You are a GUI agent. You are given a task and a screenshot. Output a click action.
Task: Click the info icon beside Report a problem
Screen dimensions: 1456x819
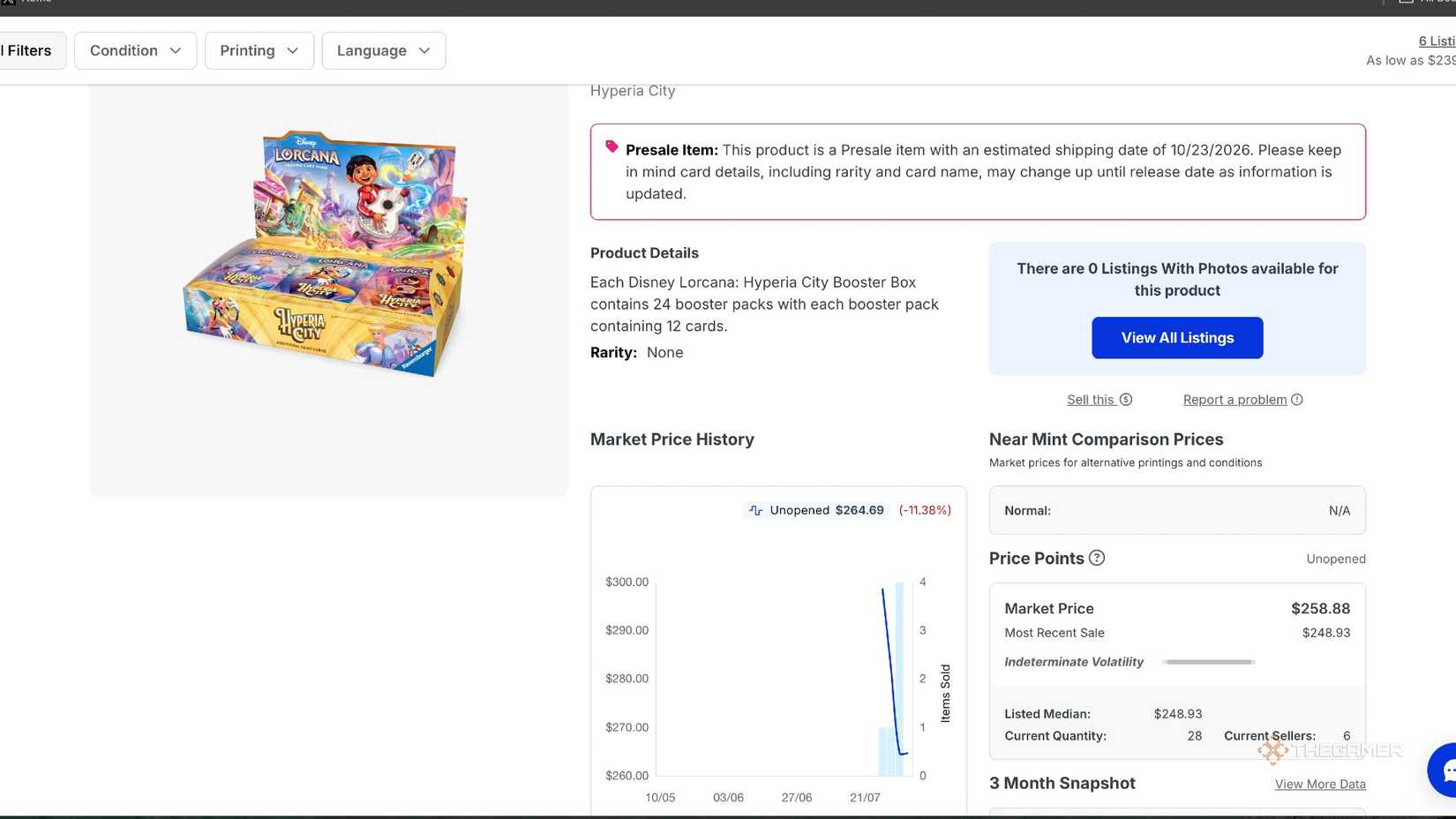[1297, 400]
